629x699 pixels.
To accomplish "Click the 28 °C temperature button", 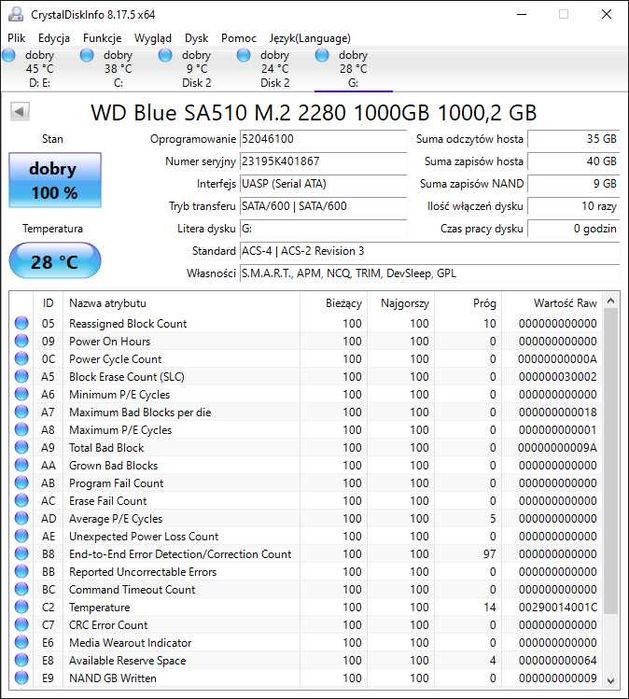I will (55, 261).
